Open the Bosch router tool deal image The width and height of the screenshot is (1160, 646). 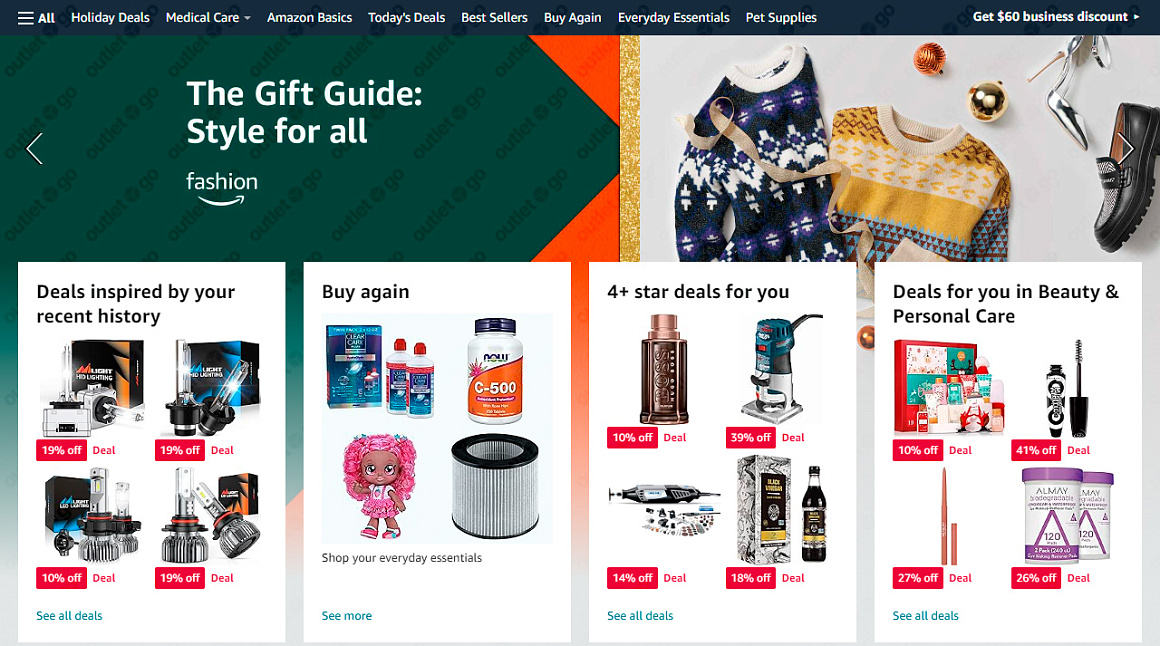coord(782,369)
